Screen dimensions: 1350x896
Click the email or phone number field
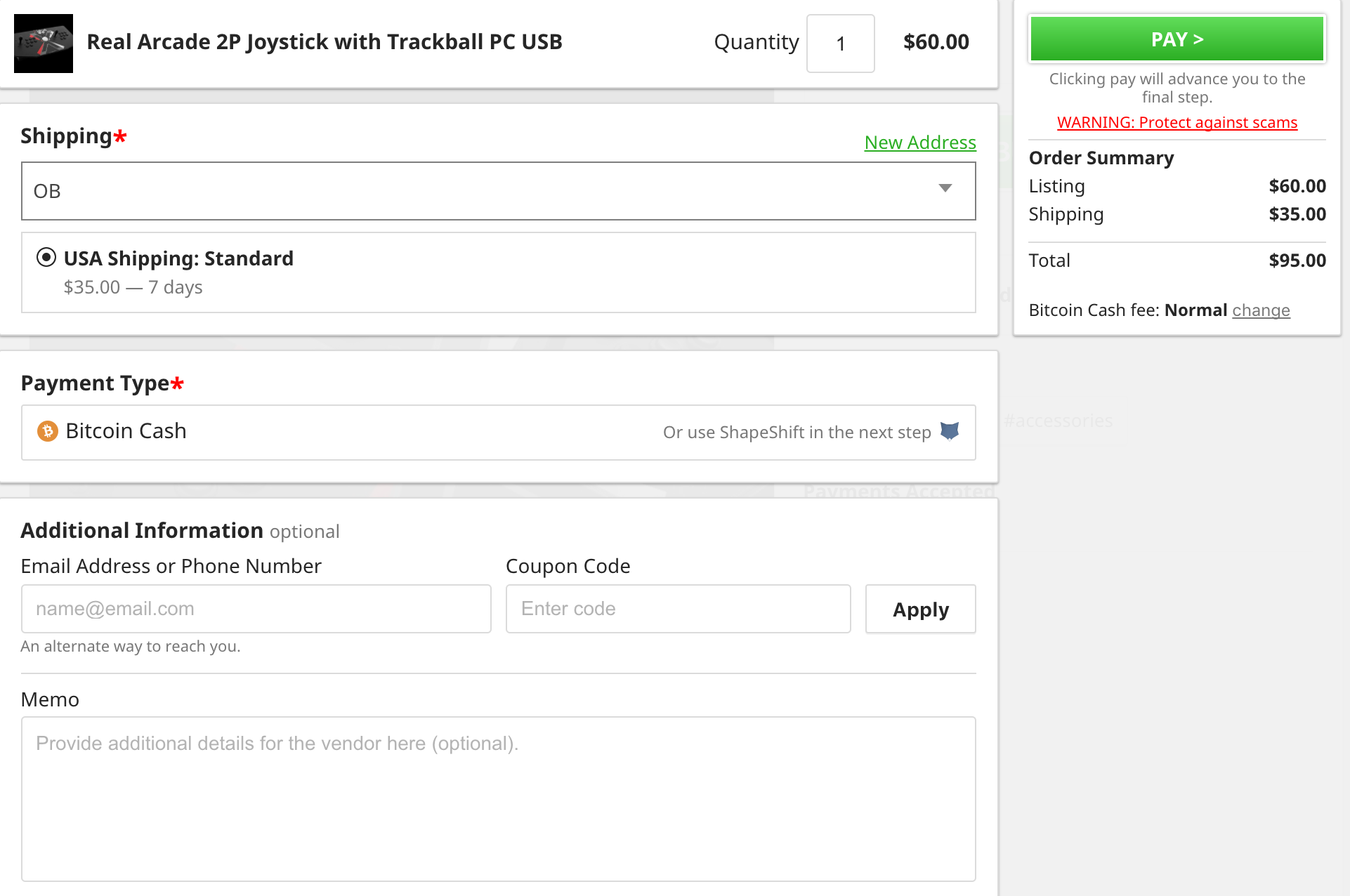coord(256,609)
